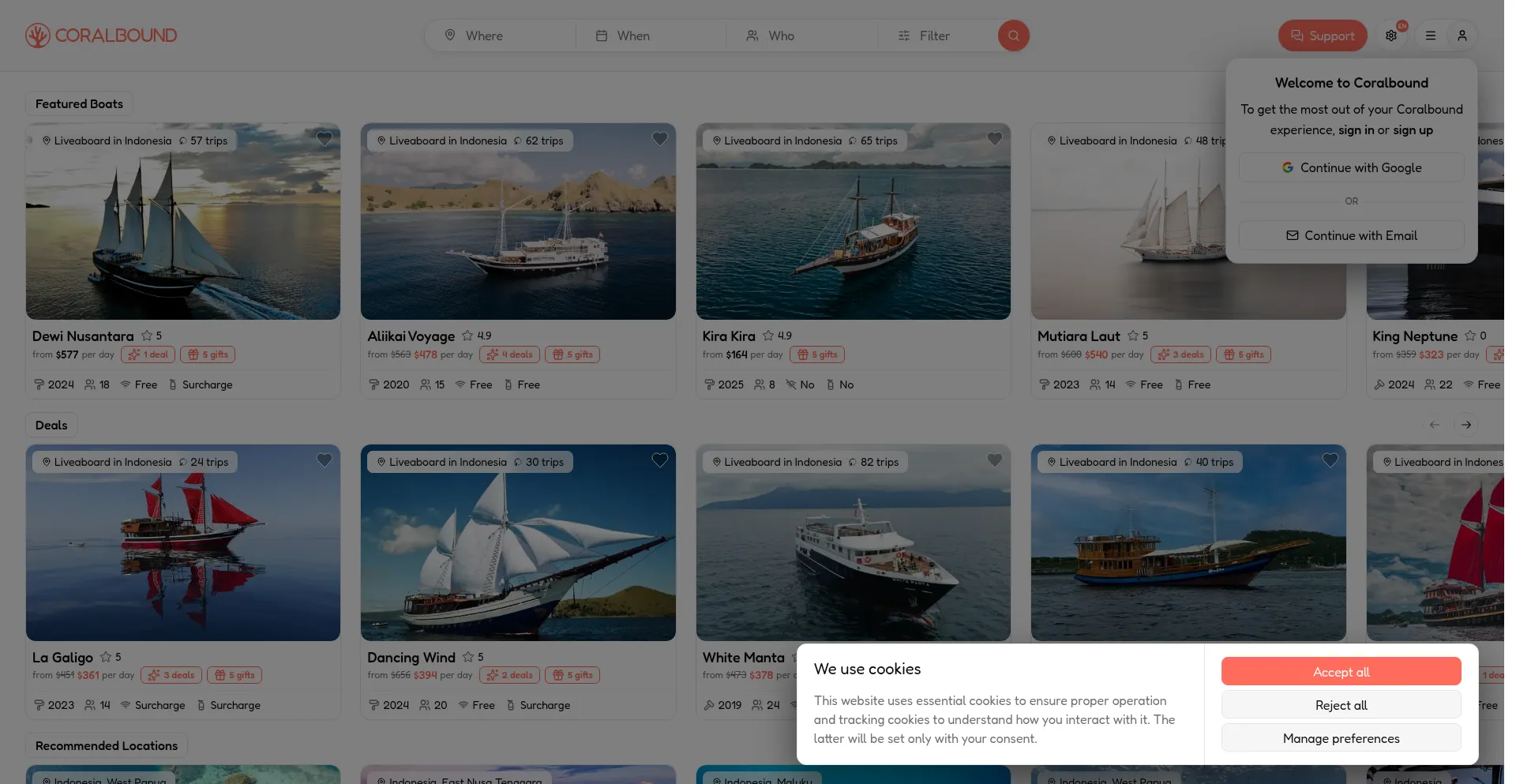This screenshot has height=784, width=1516.
Task: Click the Dancing Wind 30 trips tag
Action: tap(539, 462)
